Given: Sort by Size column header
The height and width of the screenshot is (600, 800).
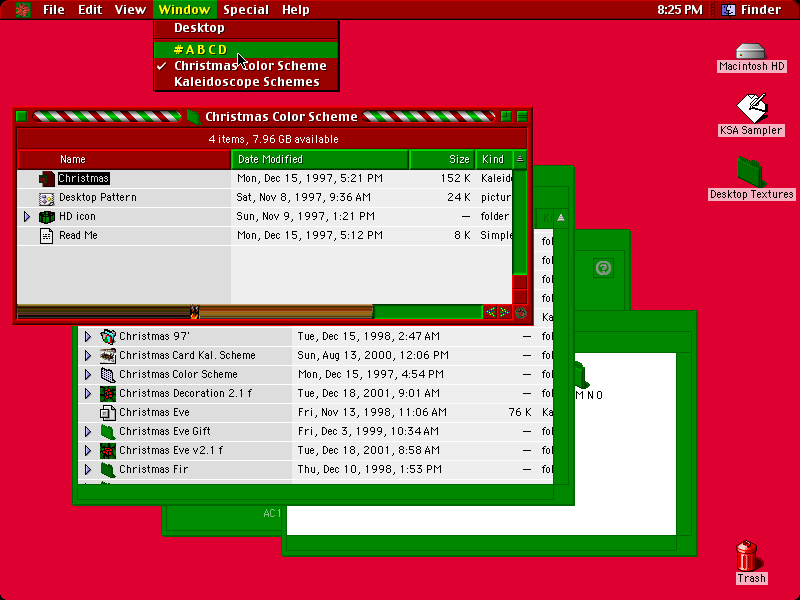Looking at the screenshot, I should coord(442,159).
